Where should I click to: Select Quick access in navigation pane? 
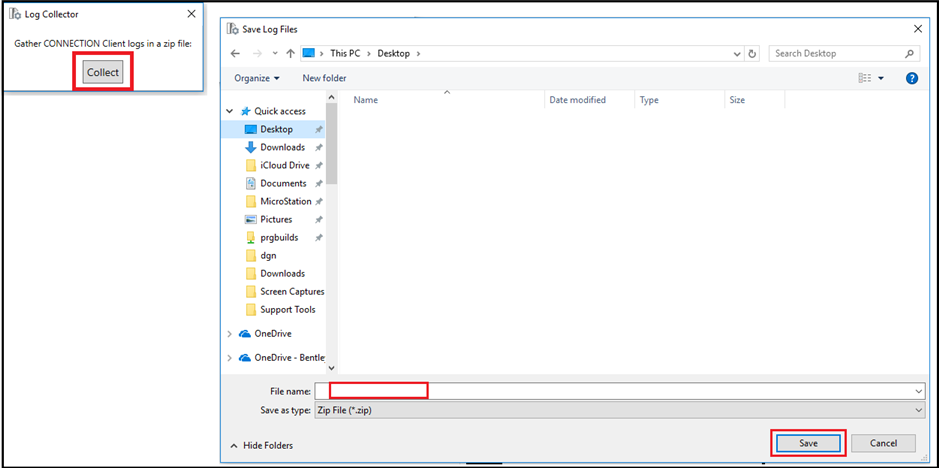coord(280,111)
